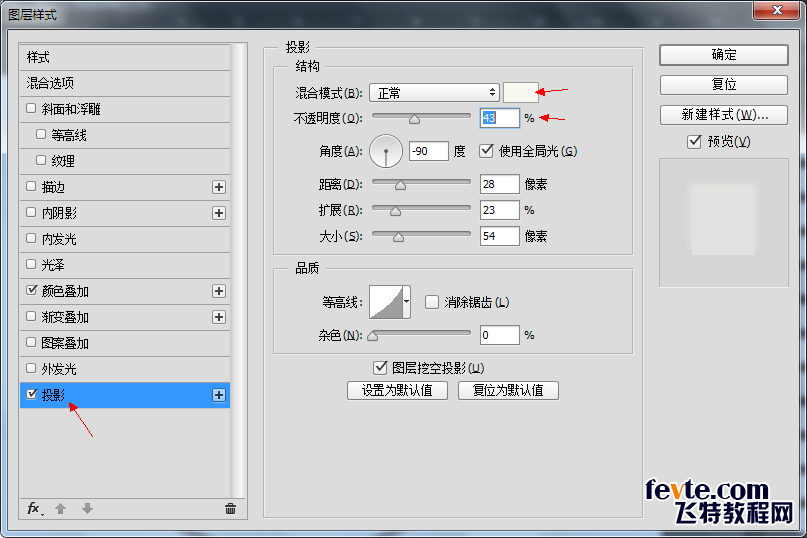
Task: Enable 内发光 effect checkbox
Action: click(31, 238)
